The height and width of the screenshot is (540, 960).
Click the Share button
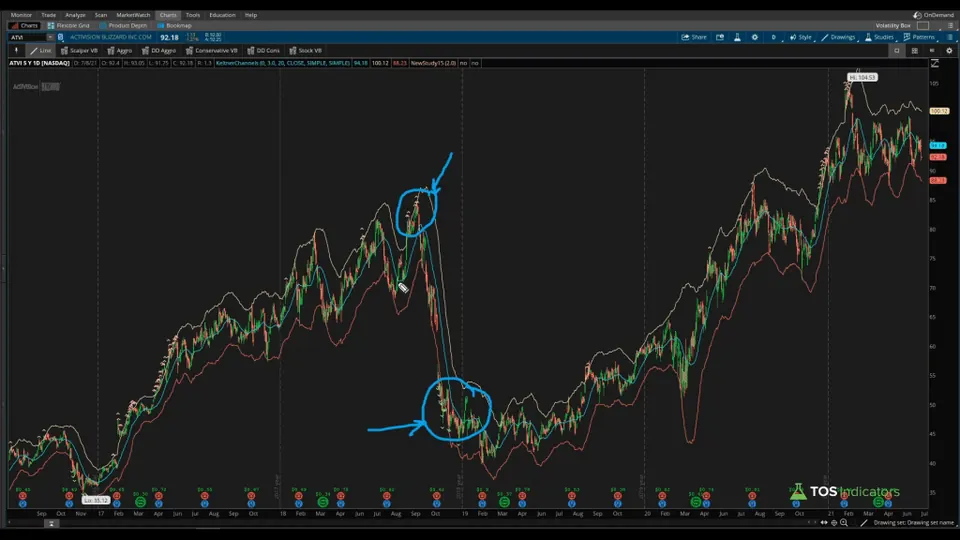tap(694, 37)
